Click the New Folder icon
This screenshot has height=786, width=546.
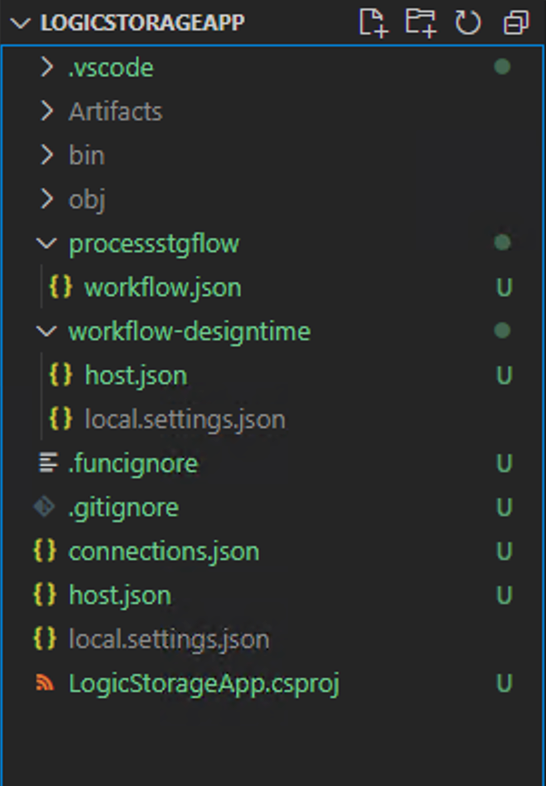[421, 23]
